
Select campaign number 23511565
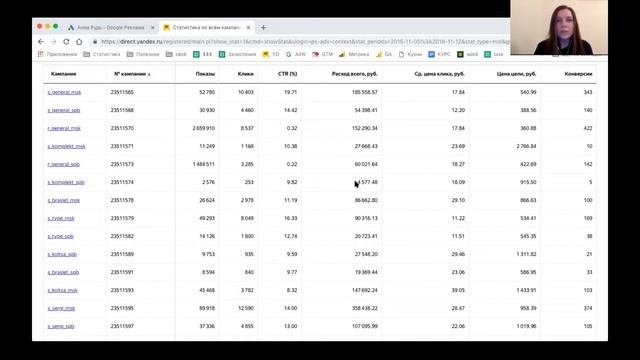pyautogui.click(x=122, y=92)
